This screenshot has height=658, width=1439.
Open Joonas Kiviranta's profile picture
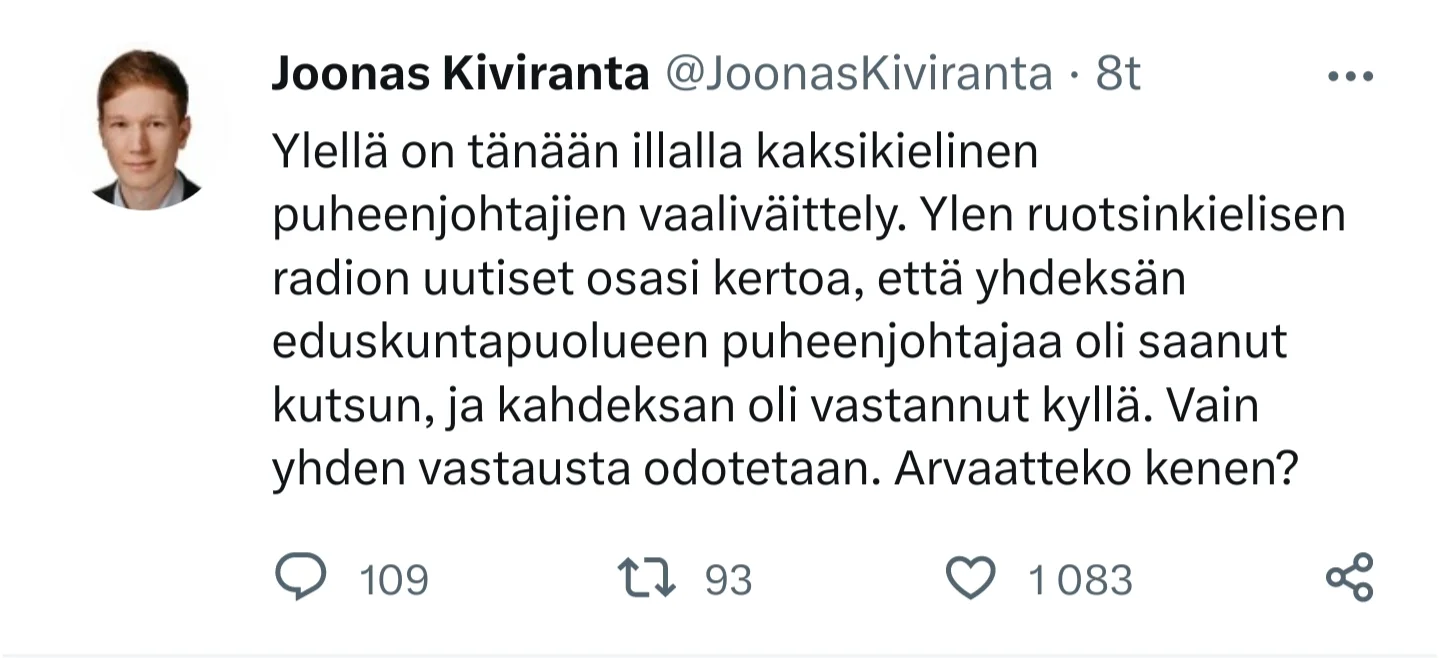click(x=143, y=127)
